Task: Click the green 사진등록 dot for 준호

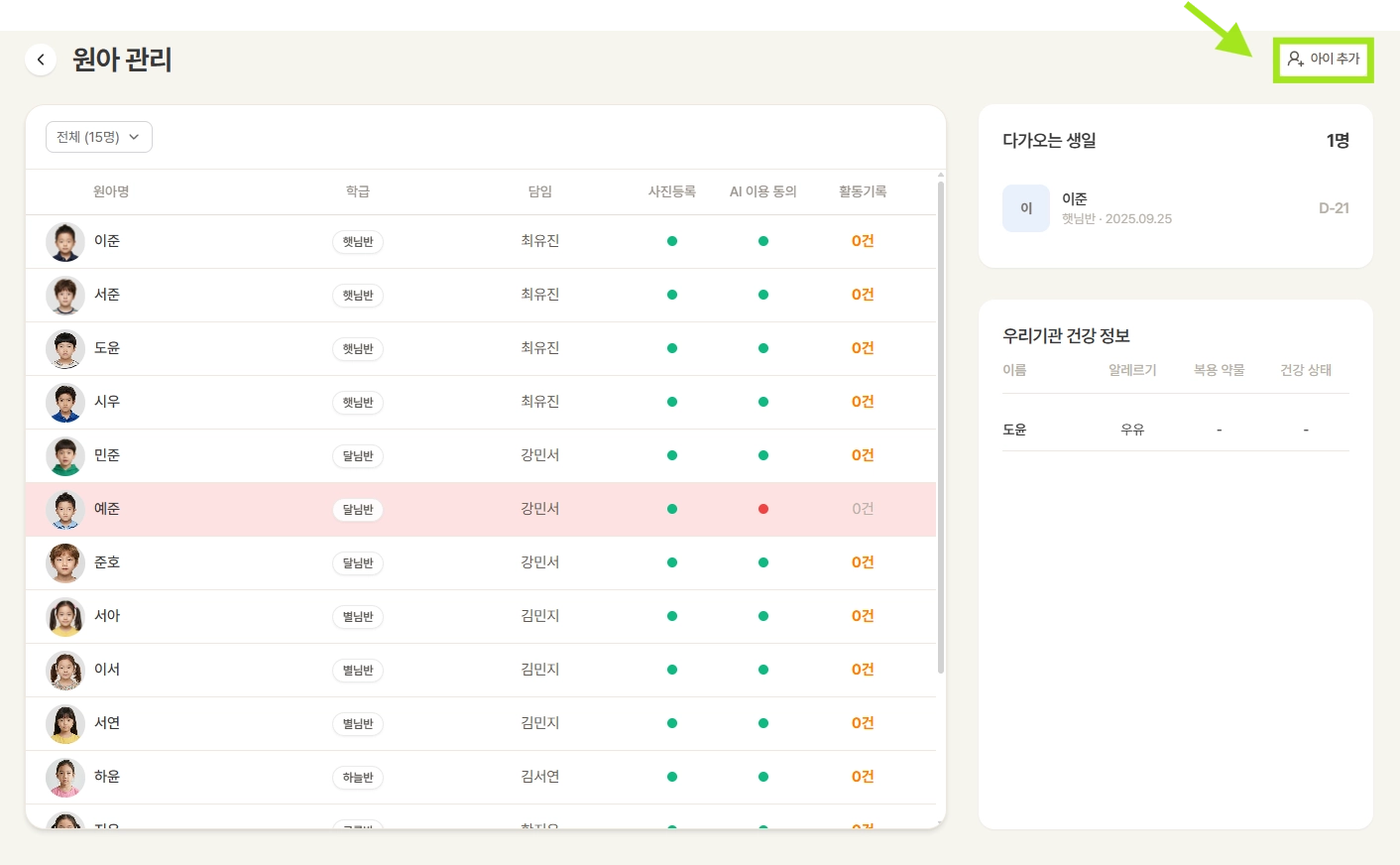Action: click(x=672, y=562)
